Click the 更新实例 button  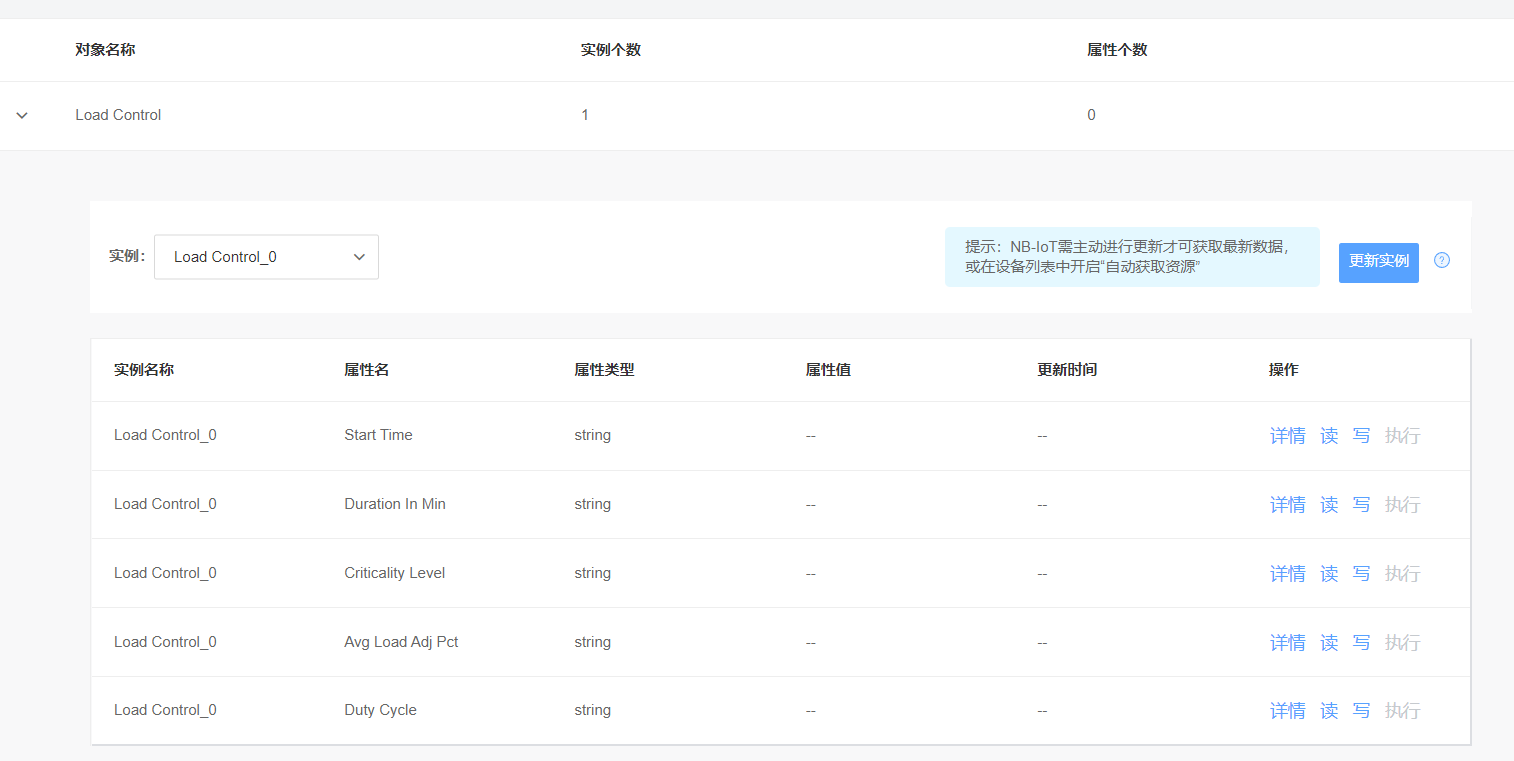1378,261
